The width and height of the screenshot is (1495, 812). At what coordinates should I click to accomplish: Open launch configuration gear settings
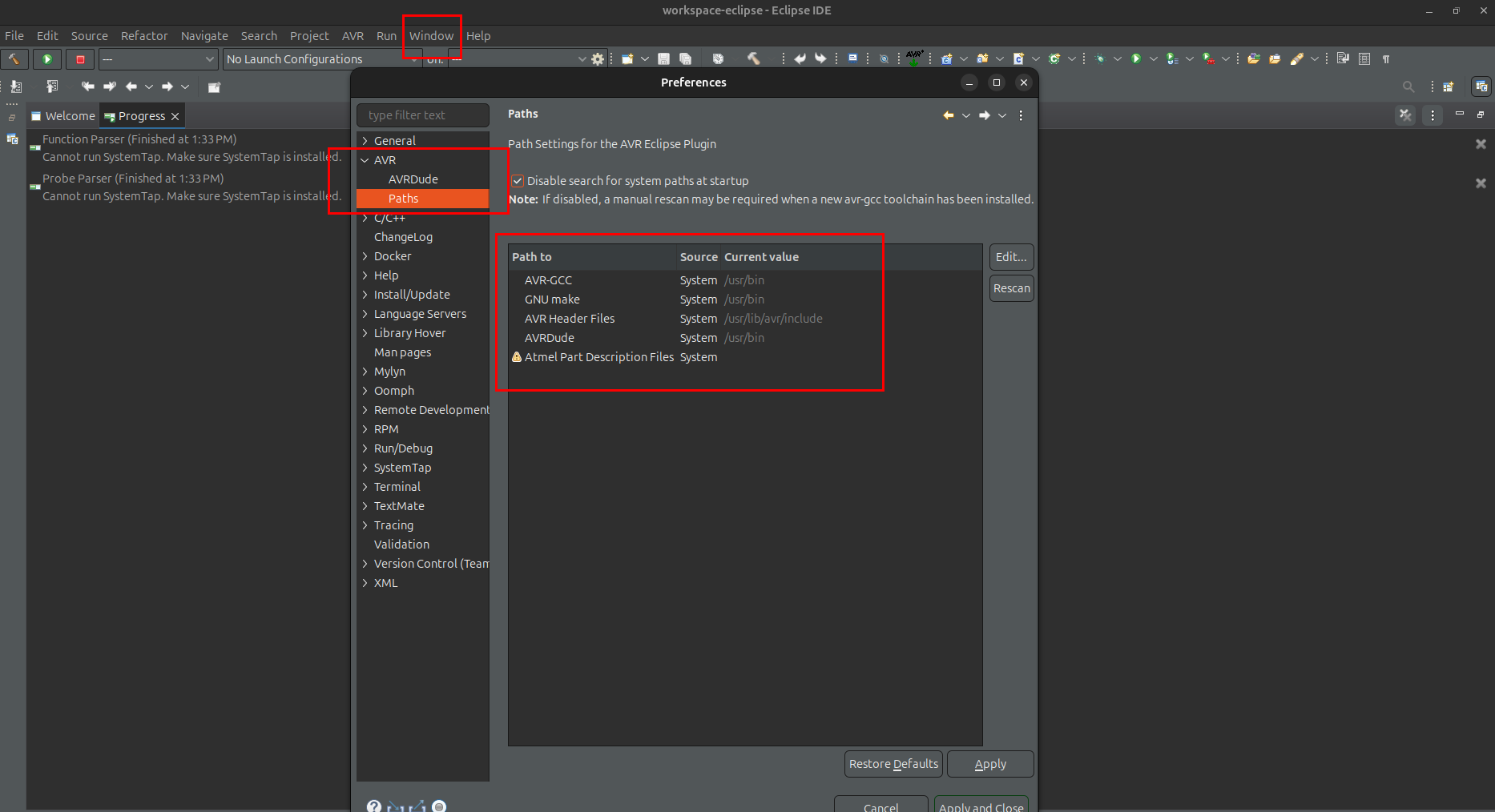point(598,59)
